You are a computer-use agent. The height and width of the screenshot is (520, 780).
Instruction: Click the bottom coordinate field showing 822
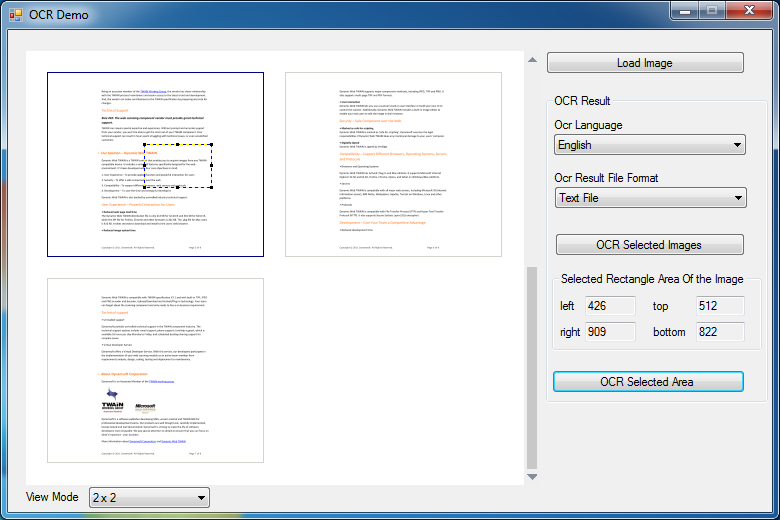tap(719, 332)
